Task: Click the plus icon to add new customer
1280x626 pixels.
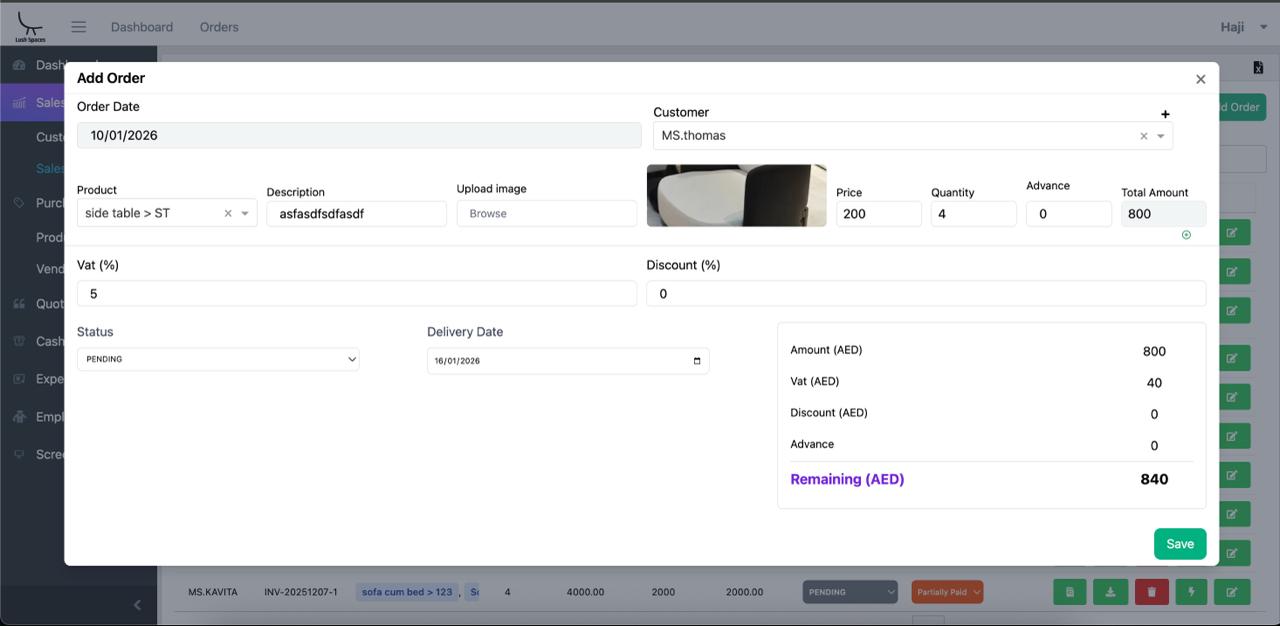Action: 1165,114
